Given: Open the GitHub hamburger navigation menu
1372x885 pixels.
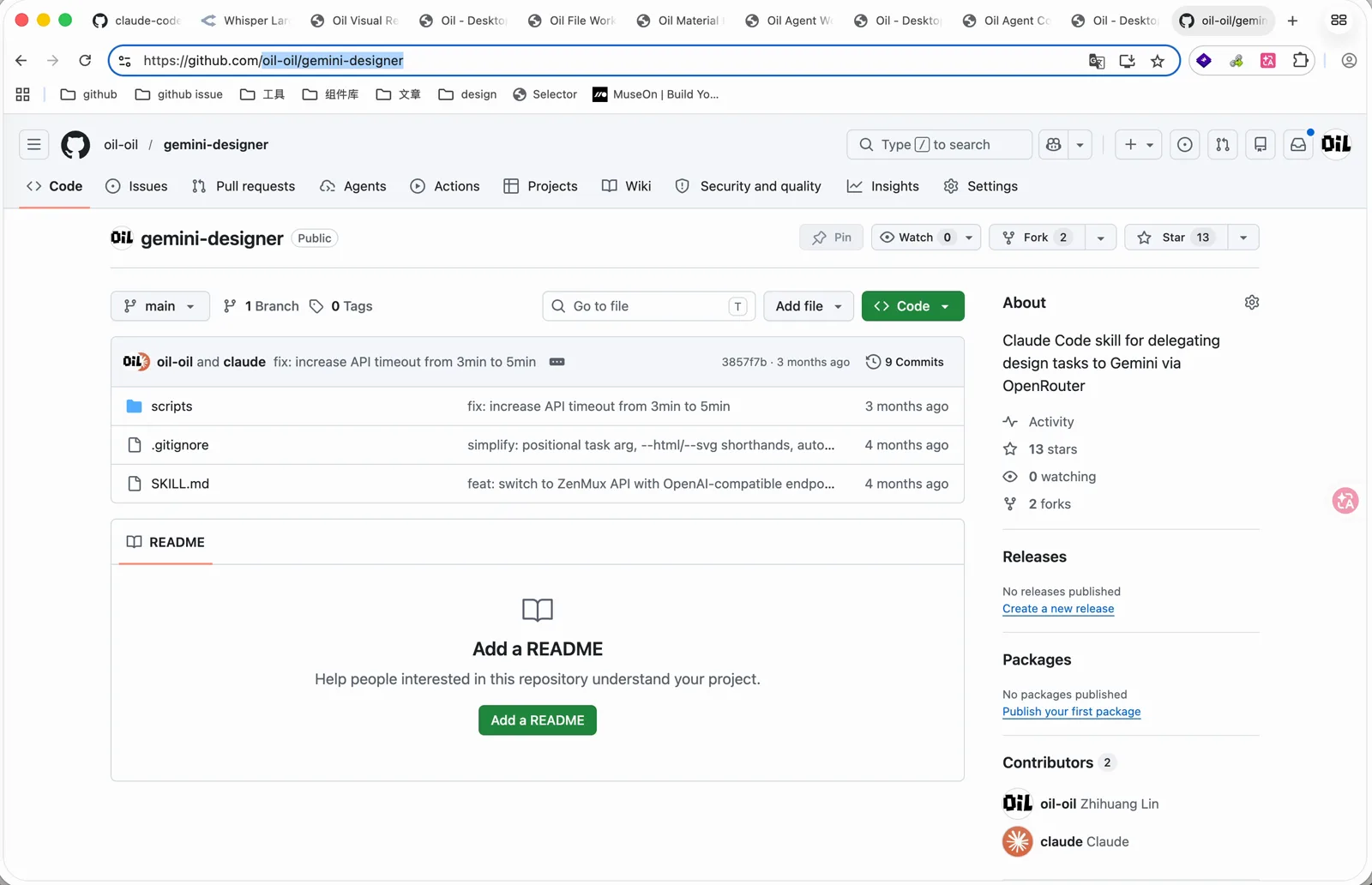Looking at the screenshot, I should (x=33, y=144).
